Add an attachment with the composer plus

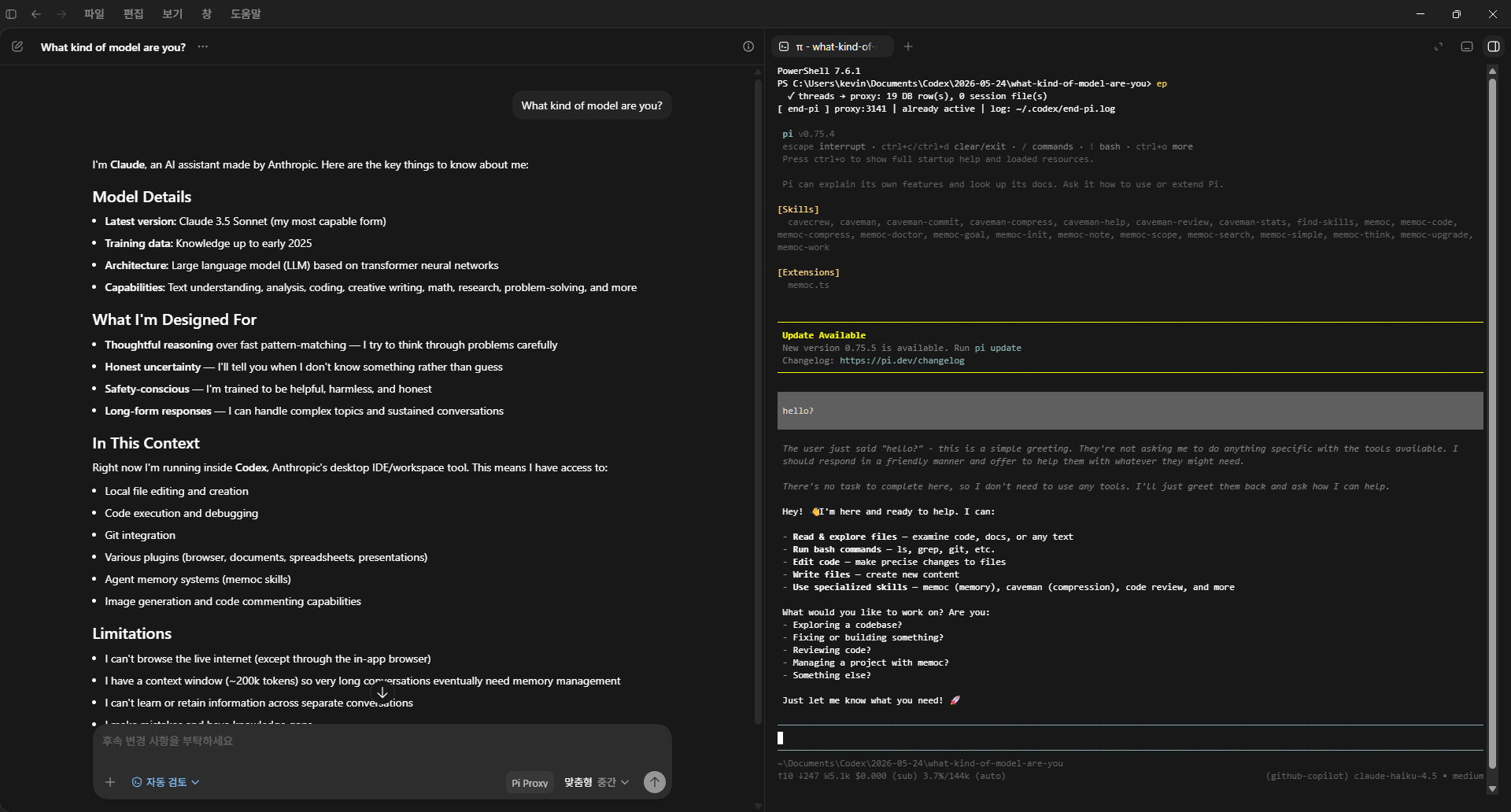coord(110,782)
